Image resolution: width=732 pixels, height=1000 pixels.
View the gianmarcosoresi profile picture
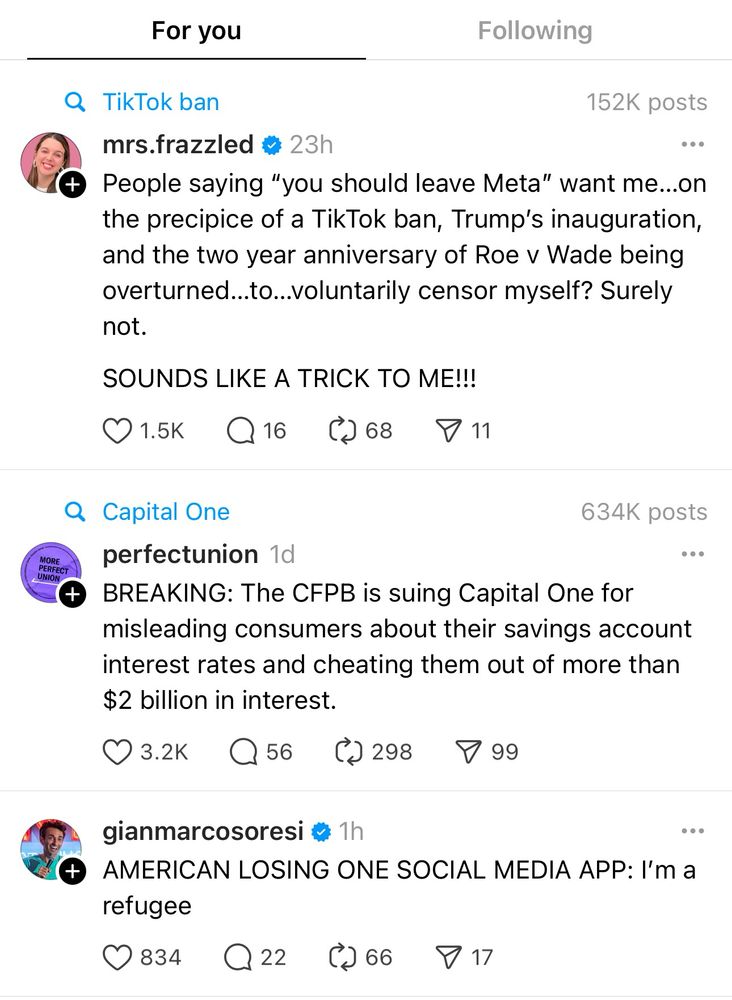pos(50,849)
